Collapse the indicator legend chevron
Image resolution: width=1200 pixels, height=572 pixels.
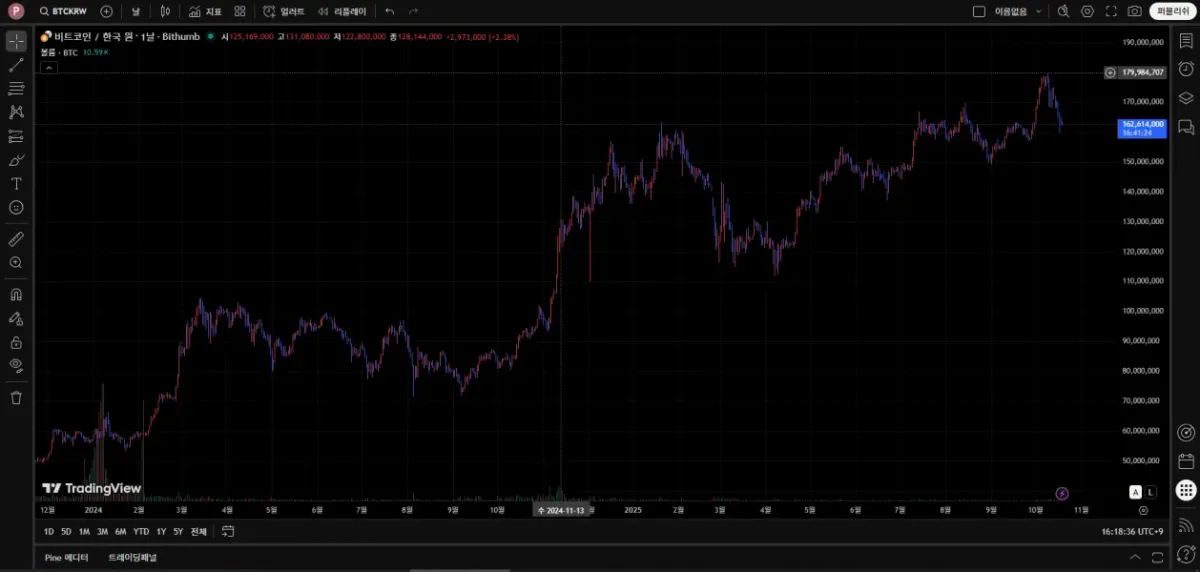point(48,67)
